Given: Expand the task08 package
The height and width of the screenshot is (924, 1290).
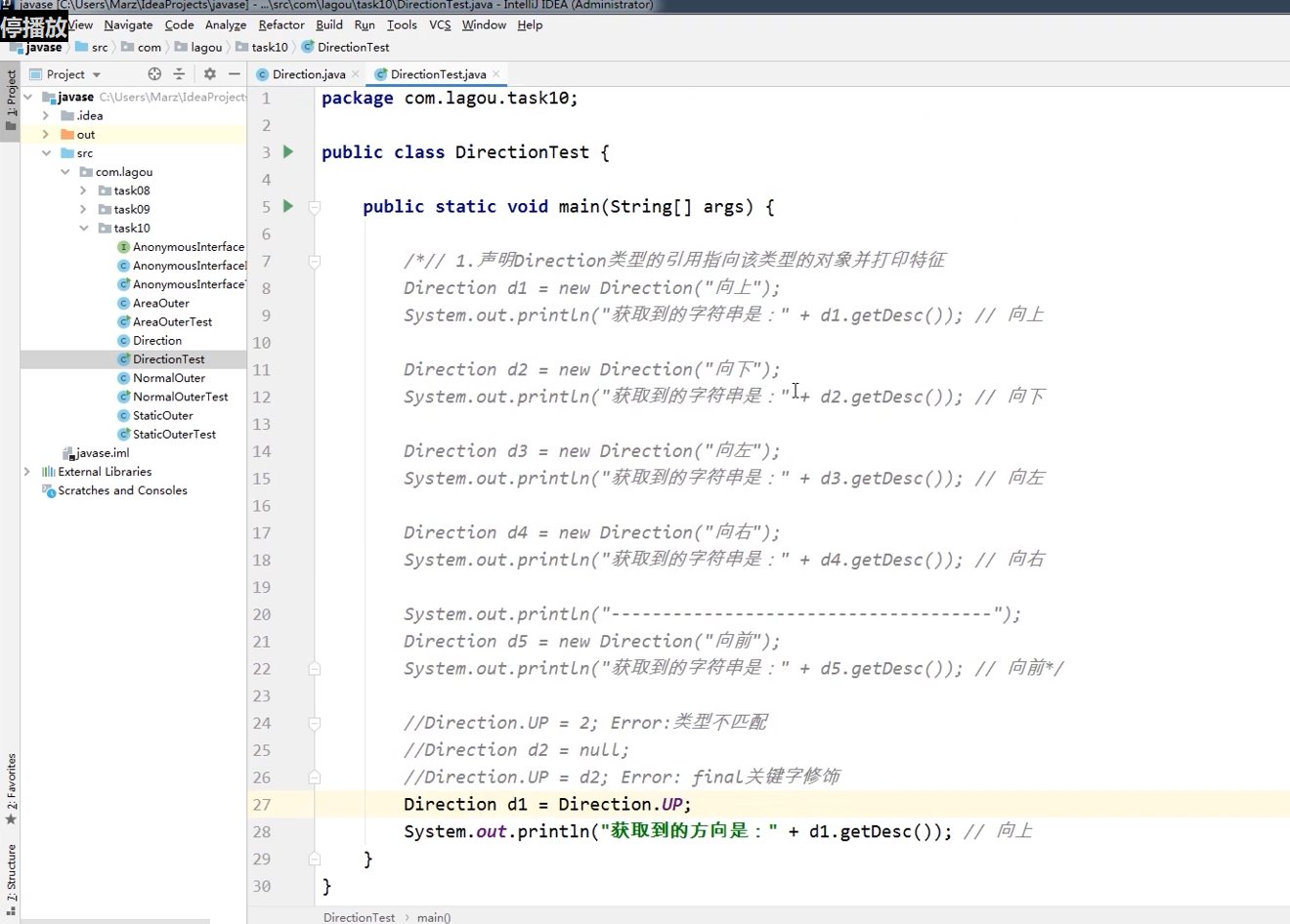Looking at the screenshot, I should pyautogui.click(x=84, y=190).
